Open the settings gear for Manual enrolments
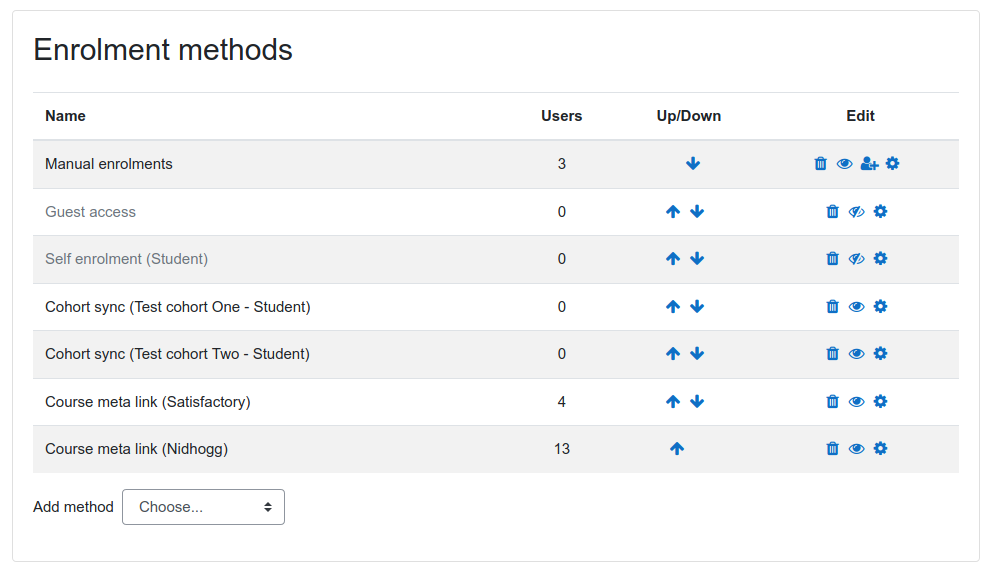The width and height of the screenshot is (986, 579). tap(892, 164)
